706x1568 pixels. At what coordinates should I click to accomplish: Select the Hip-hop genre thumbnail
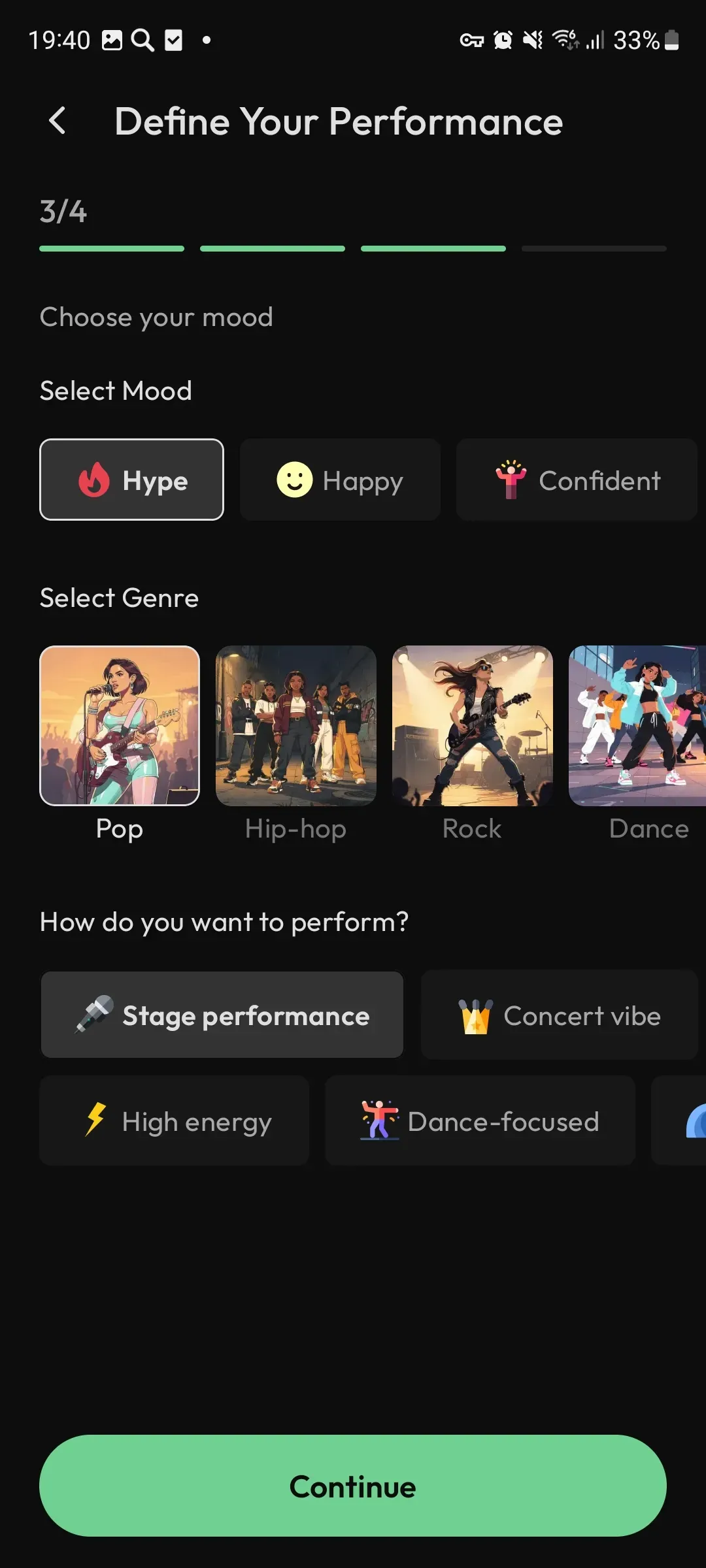(296, 726)
